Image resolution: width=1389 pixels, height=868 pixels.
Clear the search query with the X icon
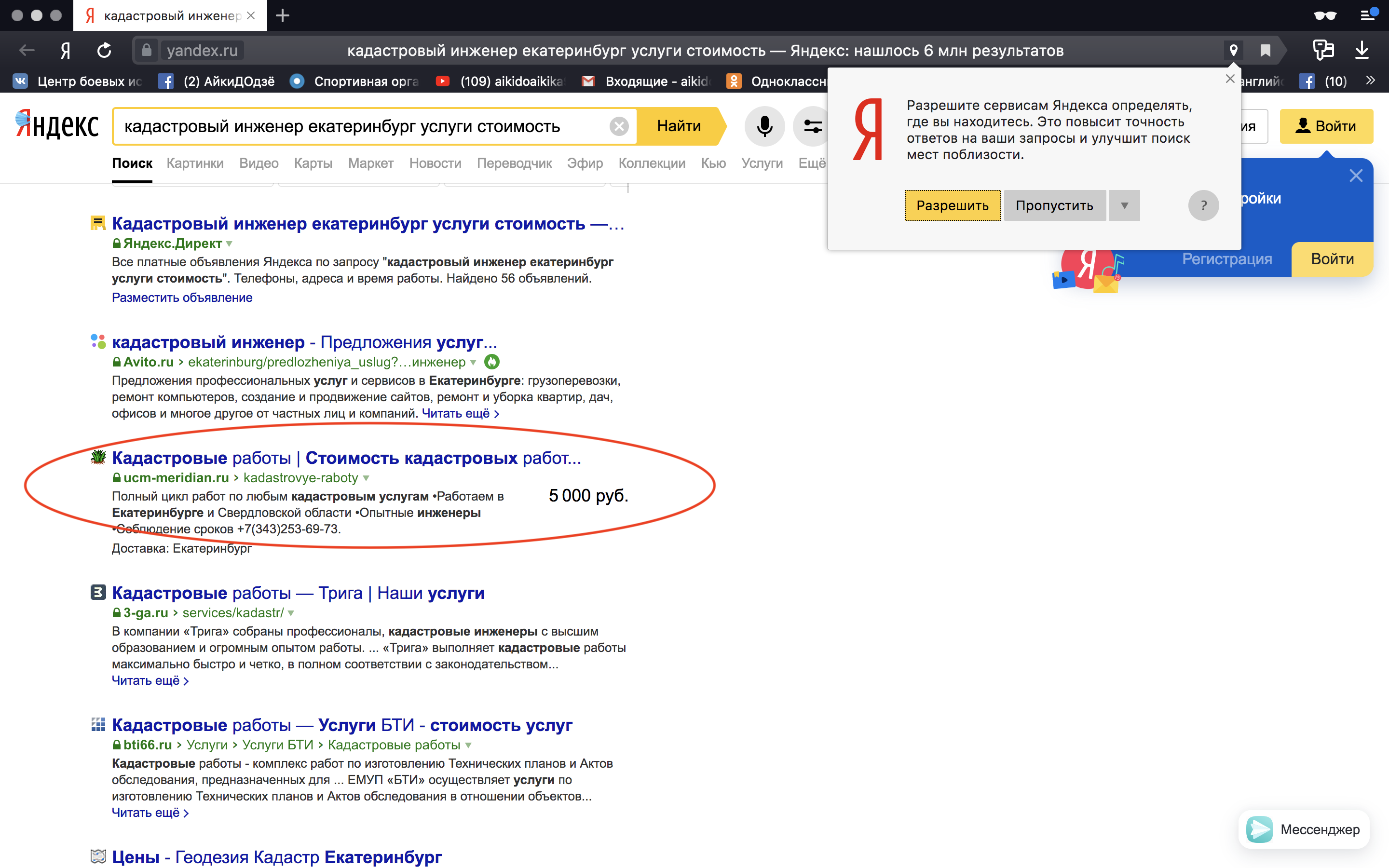click(619, 126)
